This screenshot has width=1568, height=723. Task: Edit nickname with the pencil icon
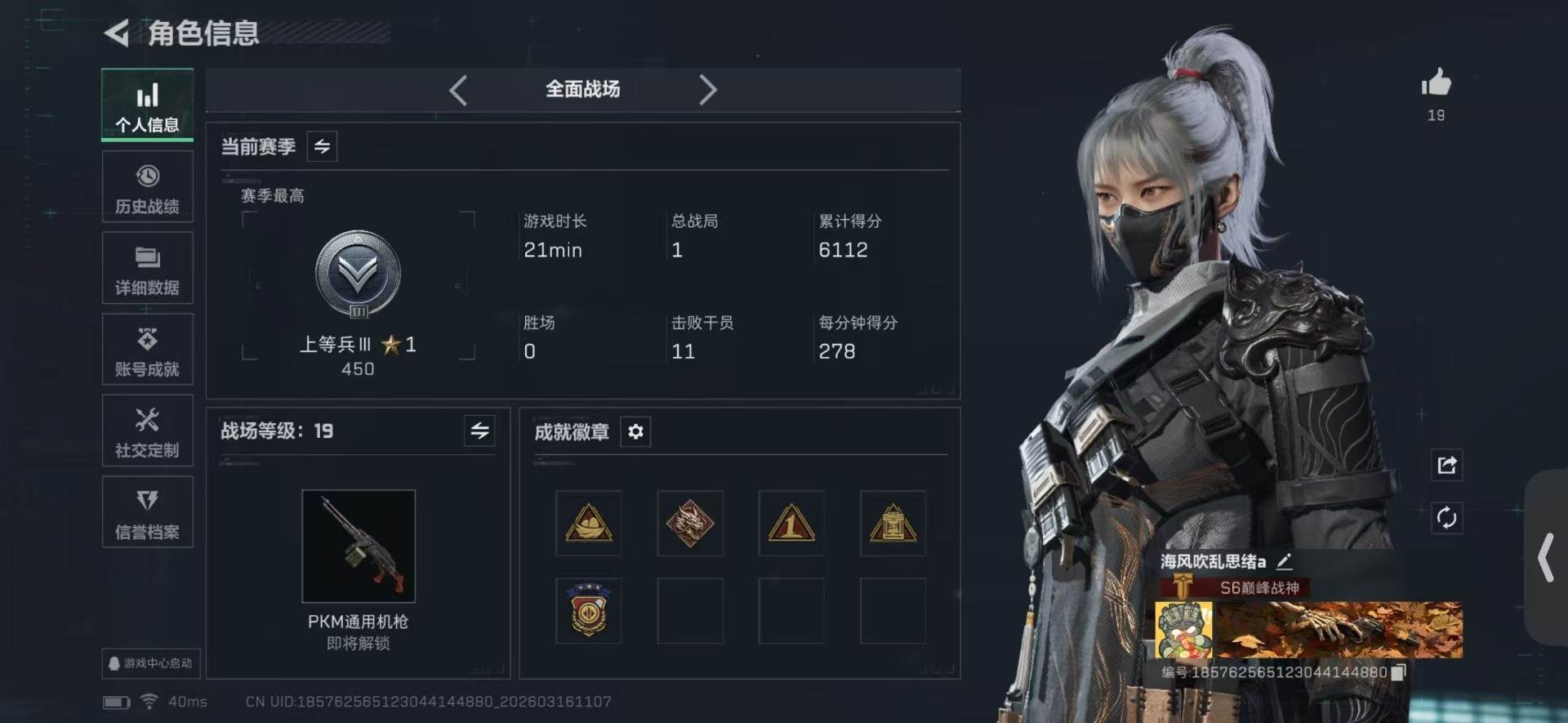[x=1285, y=561]
